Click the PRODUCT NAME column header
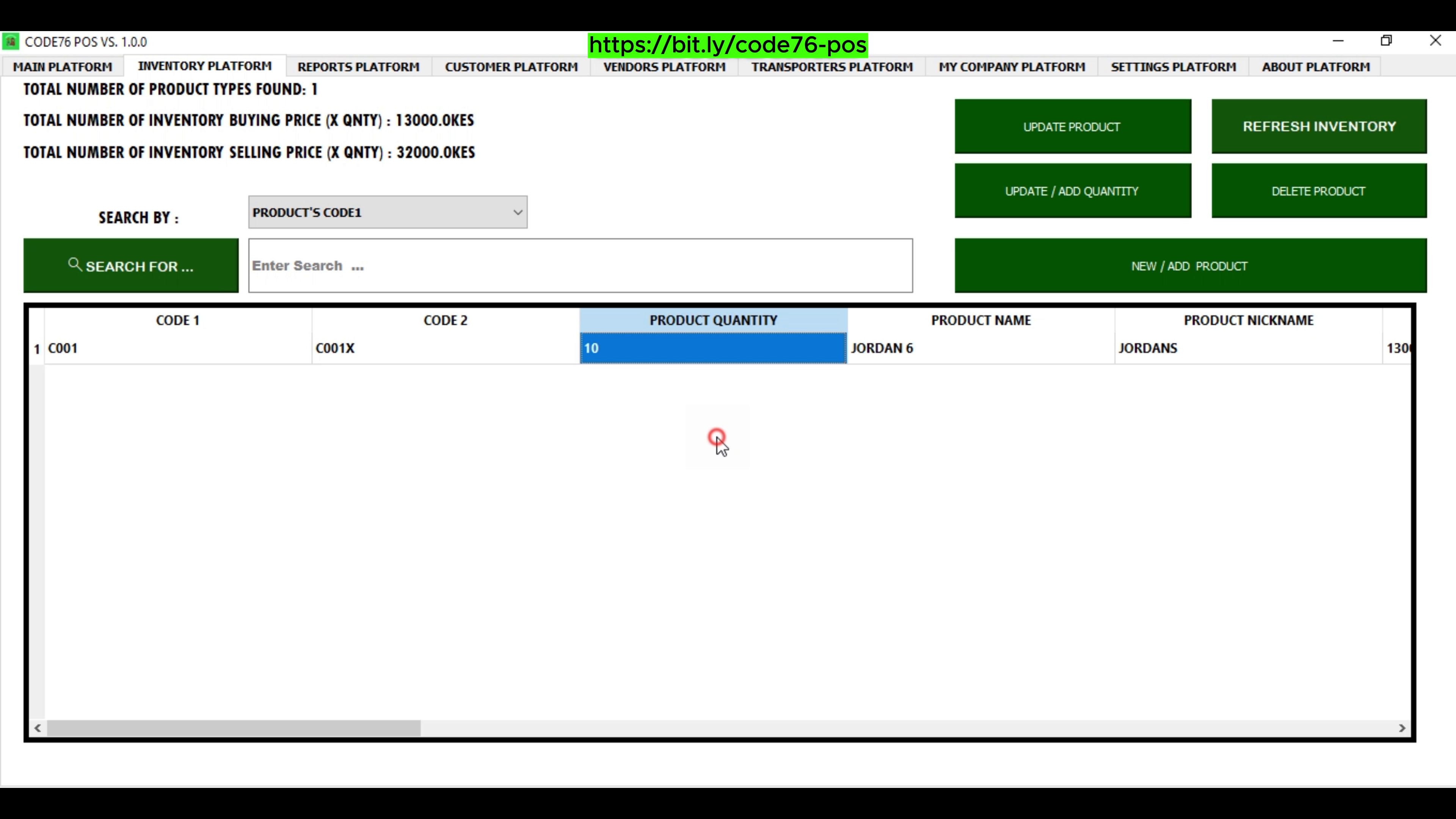 (x=981, y=320)
